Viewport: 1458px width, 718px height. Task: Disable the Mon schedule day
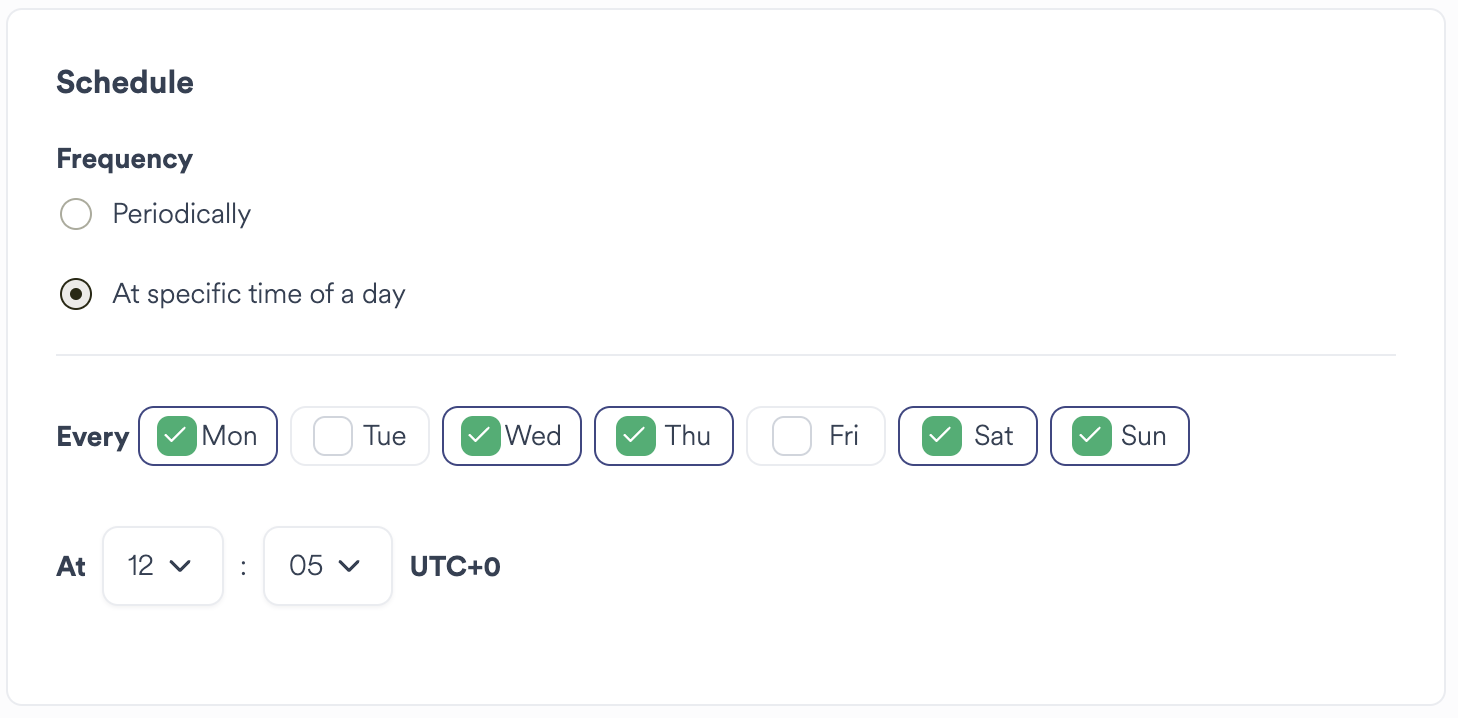tap(208, 435)
